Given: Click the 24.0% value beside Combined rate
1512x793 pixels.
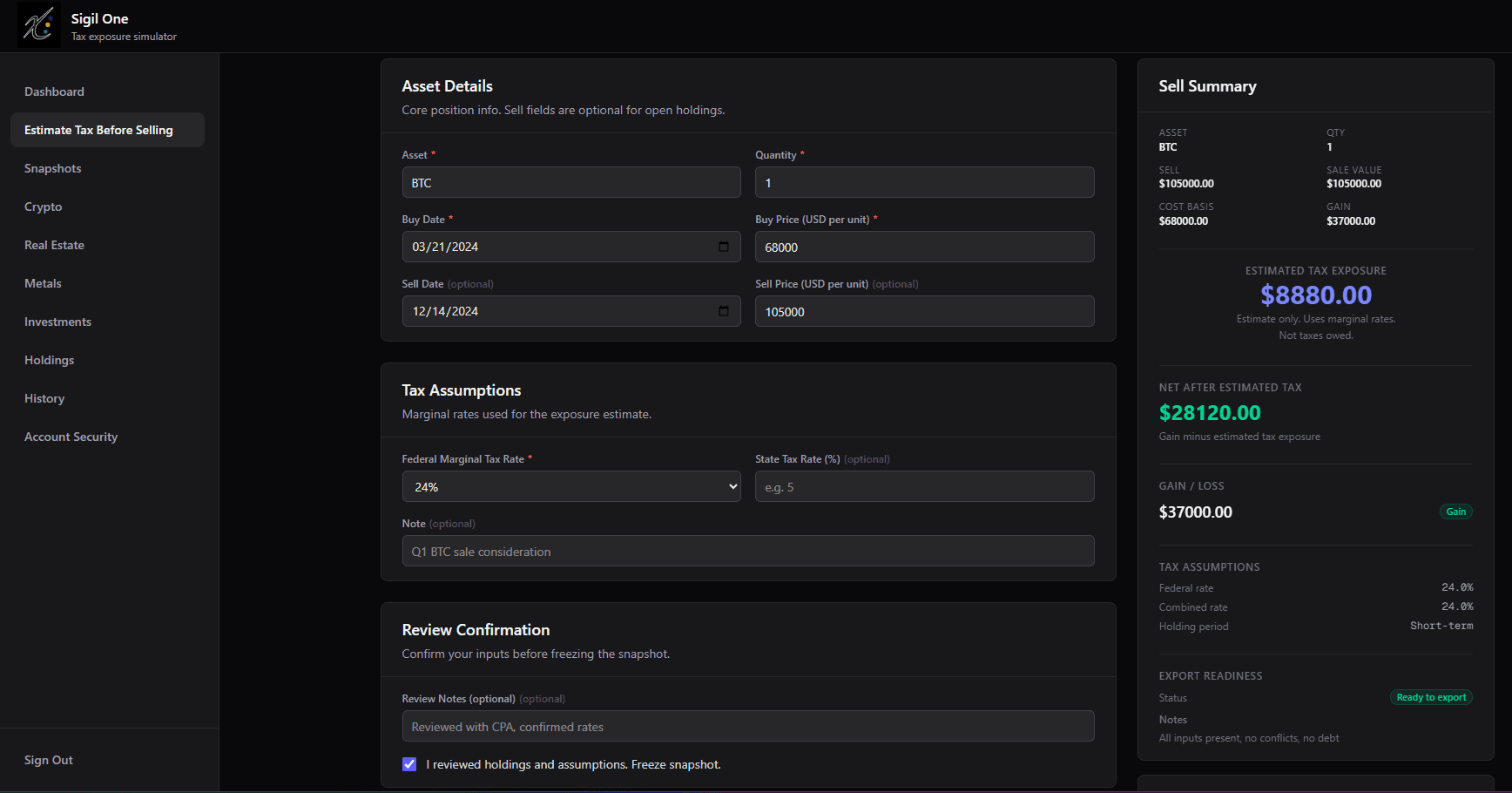Looking at the screenshot, I should click(1457, 607).
